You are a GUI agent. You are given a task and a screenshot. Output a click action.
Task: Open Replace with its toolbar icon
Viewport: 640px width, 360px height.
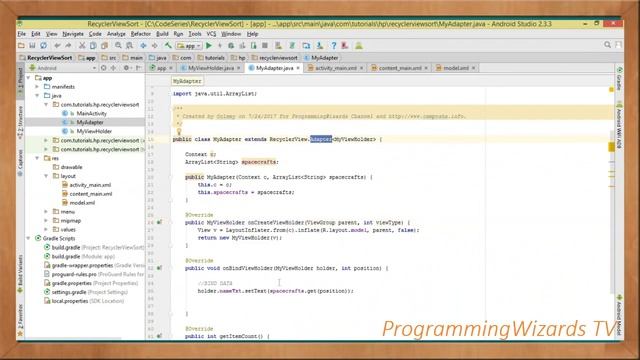129,46
